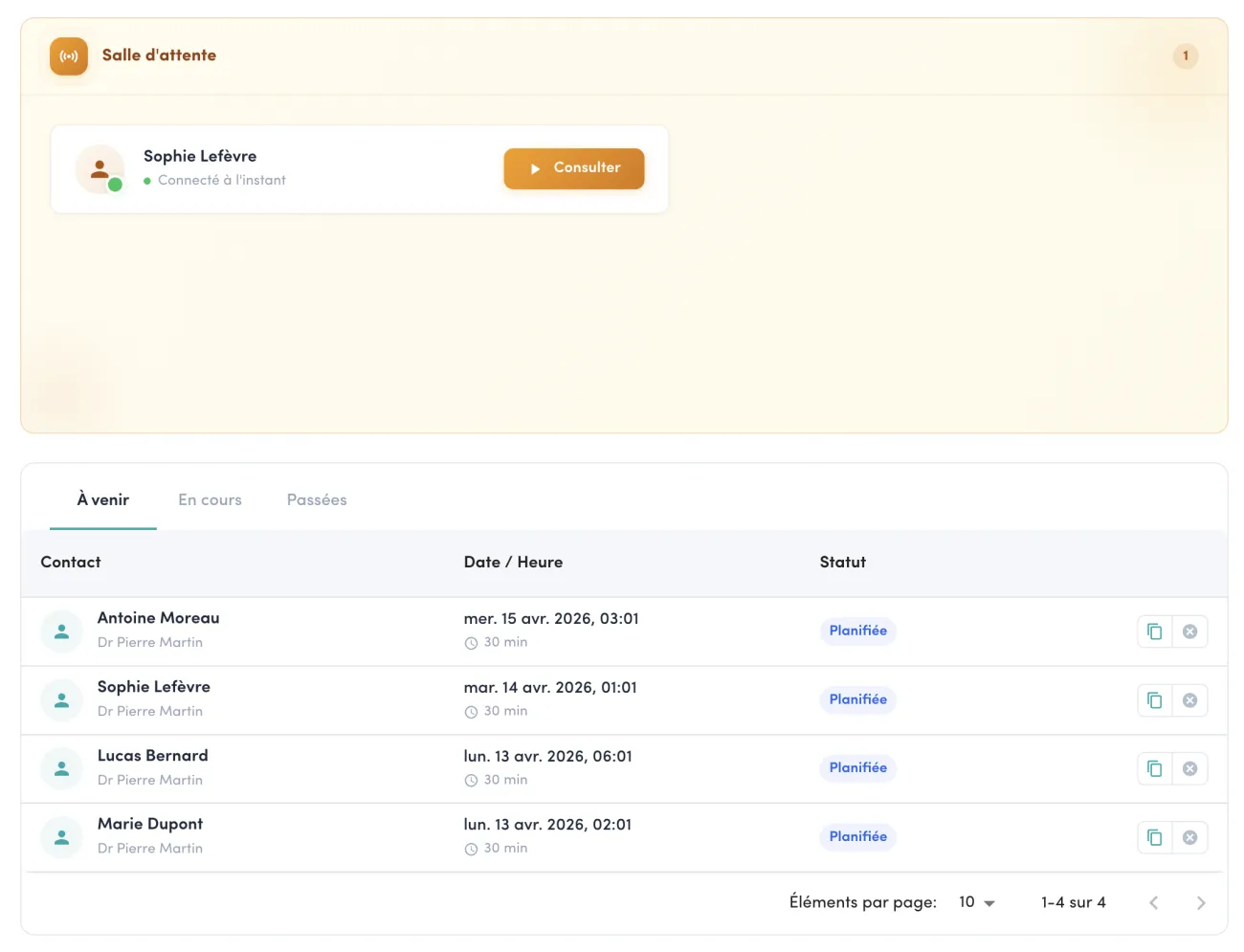Click clock icon in Antoine Moreau's row

471,643
